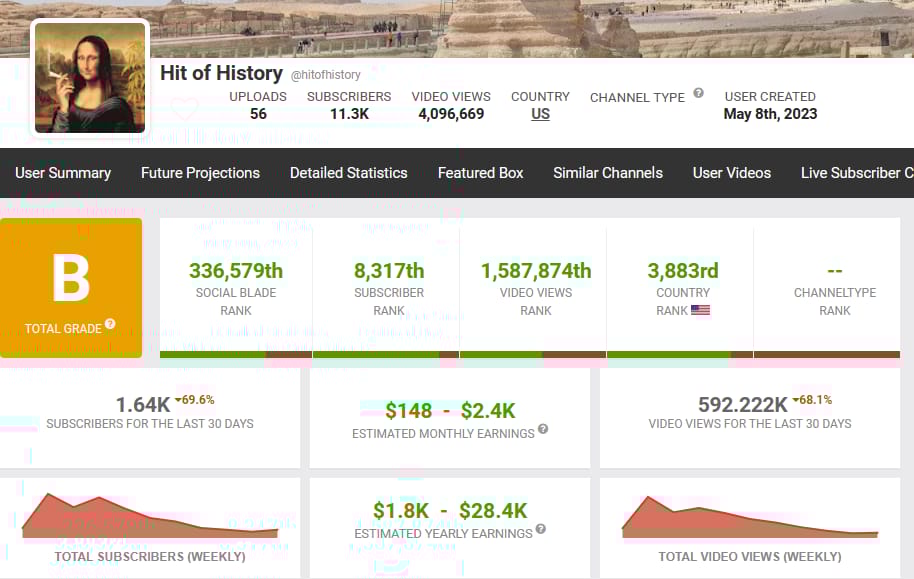Open the Estimated Yearly Earnings help icon

pos(541,529)
